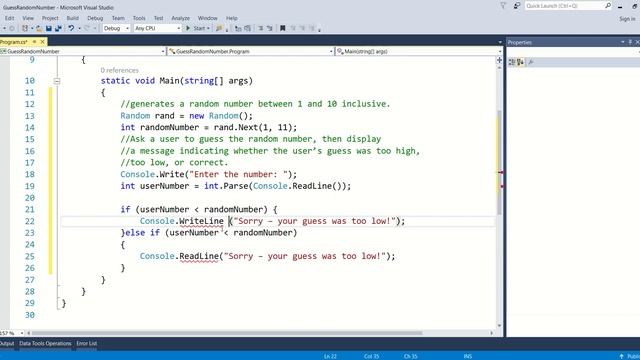
Task: Click the Sign in link
Action: click(x=627, y=19)
